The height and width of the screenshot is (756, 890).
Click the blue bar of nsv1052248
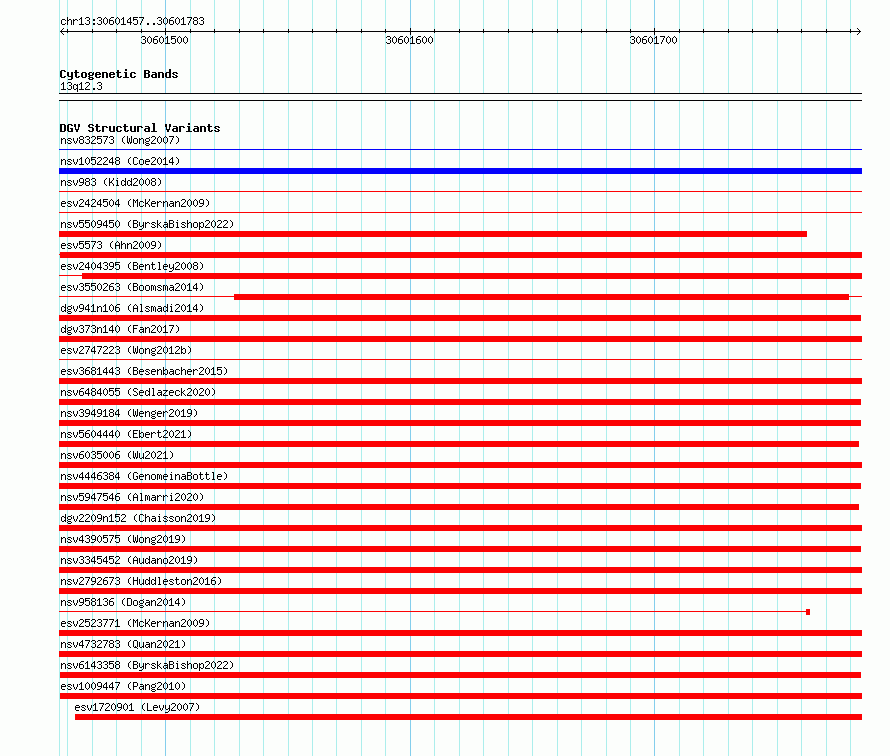(x=460, y=171)
